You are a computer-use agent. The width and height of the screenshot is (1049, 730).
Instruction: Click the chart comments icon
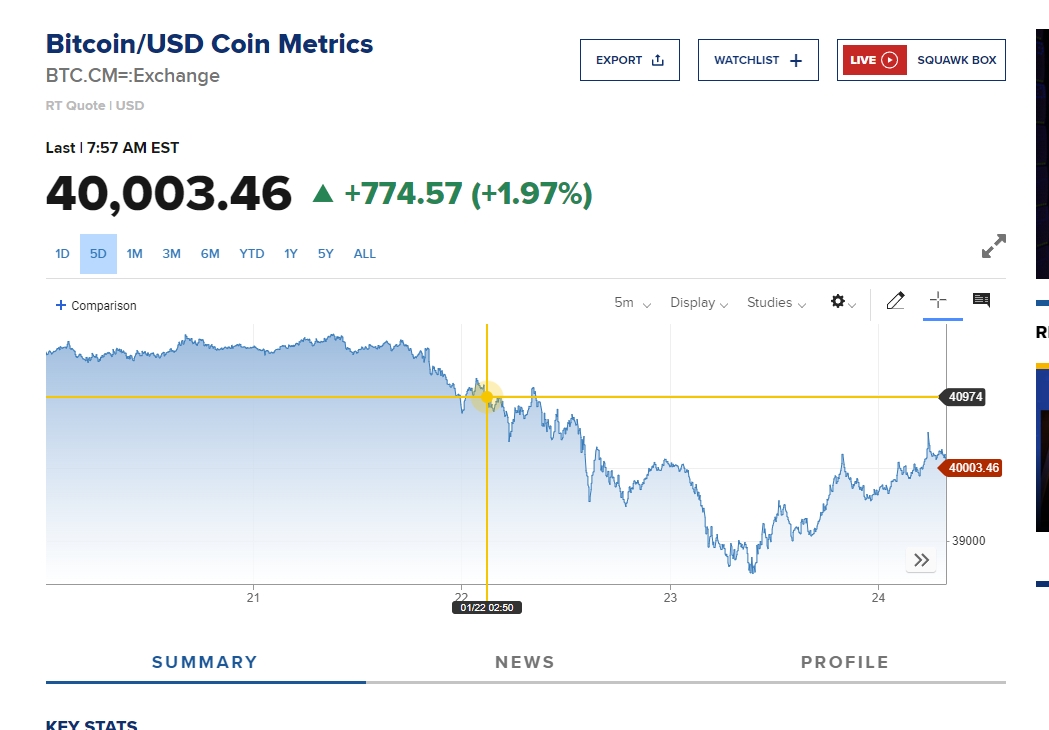981,300
